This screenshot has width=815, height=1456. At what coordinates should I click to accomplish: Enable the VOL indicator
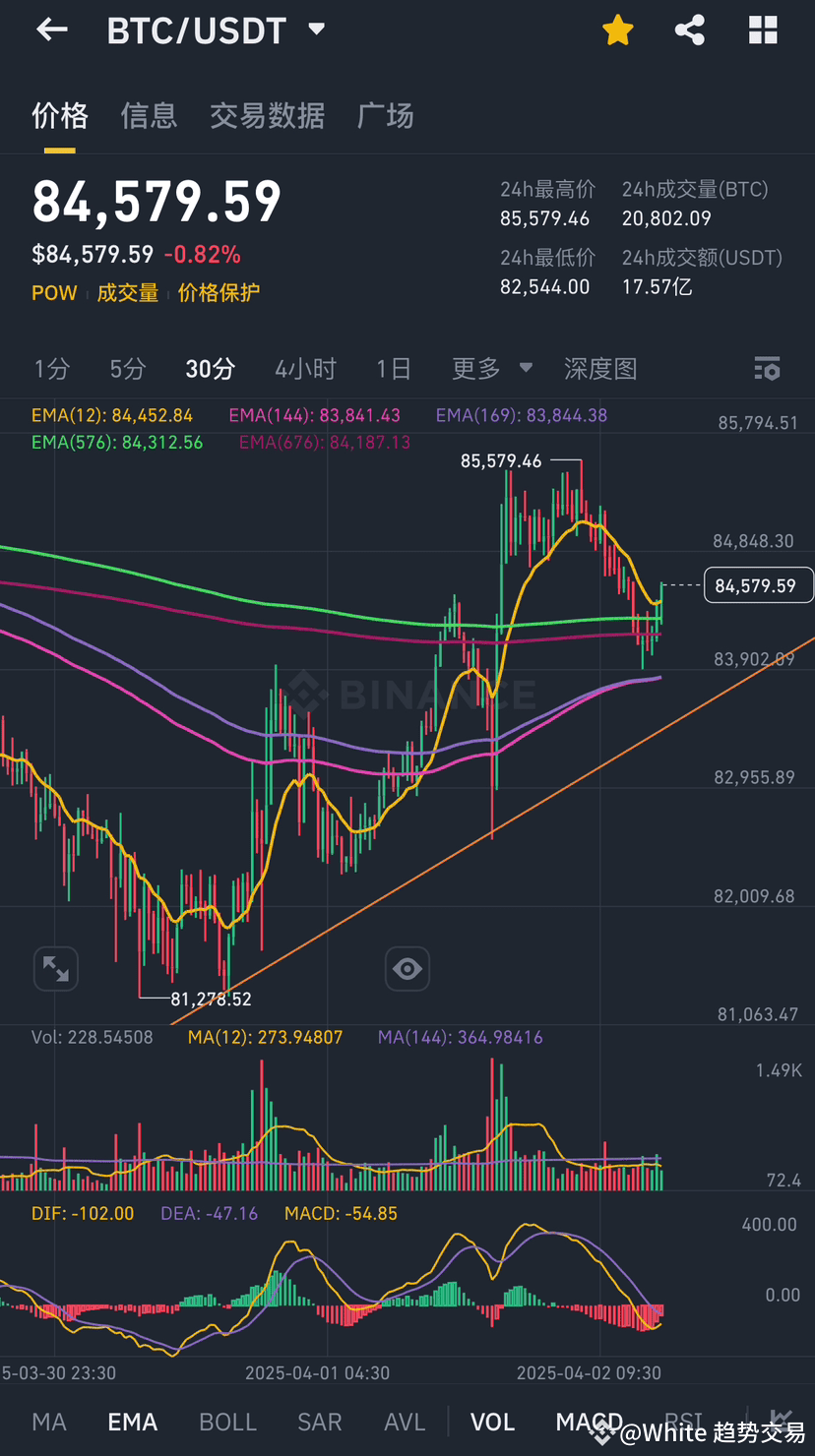492,1421
